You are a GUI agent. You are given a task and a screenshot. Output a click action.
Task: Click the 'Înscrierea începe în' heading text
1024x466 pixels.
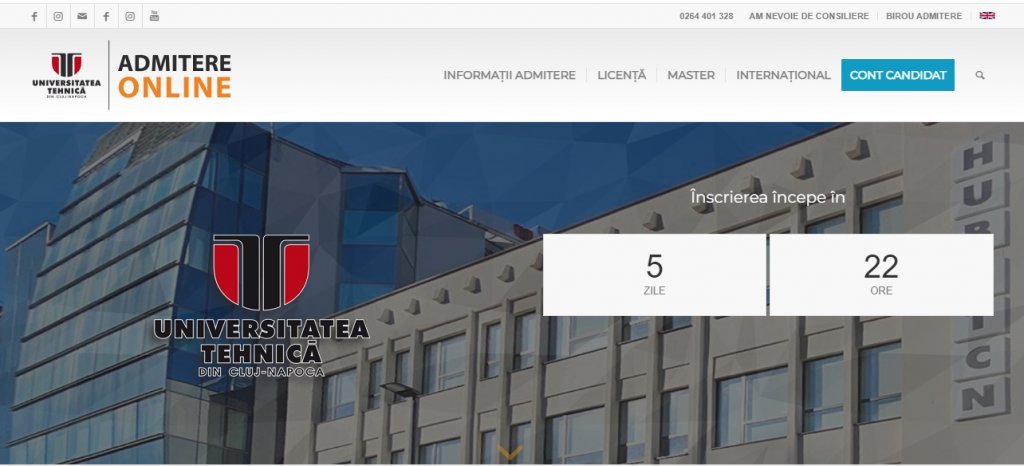(x=767, y=197)
